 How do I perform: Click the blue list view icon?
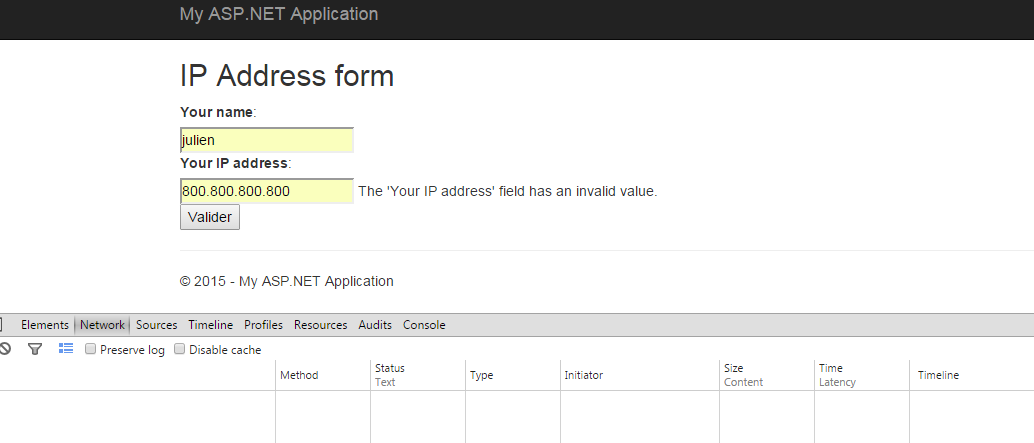66,349
